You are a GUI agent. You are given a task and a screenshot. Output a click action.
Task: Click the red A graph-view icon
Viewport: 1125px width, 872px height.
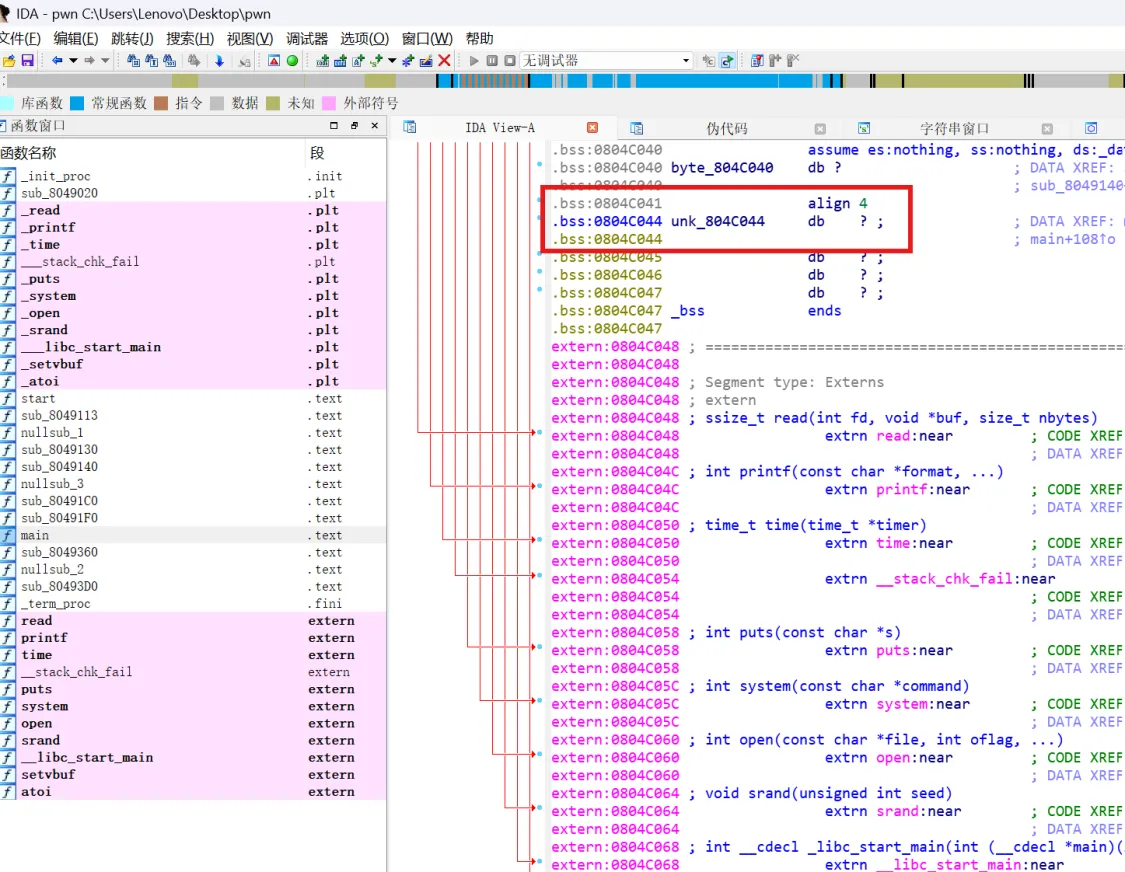point(274,61)
